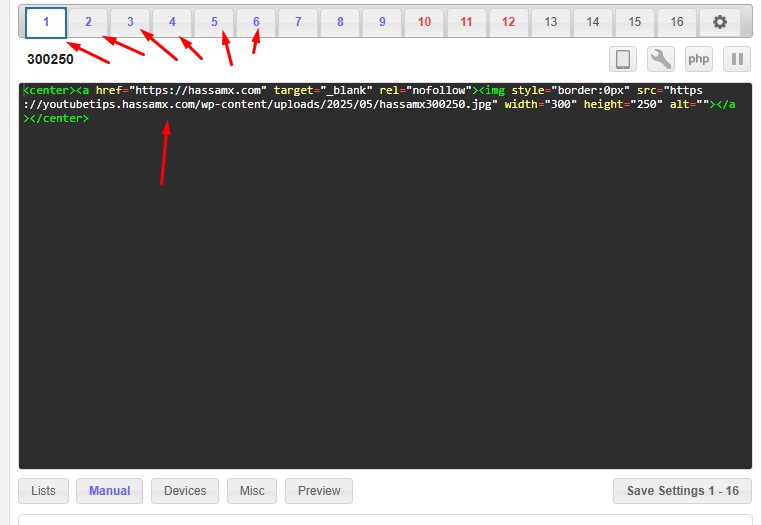Open the Devices settings

click(x=185, y=491)
